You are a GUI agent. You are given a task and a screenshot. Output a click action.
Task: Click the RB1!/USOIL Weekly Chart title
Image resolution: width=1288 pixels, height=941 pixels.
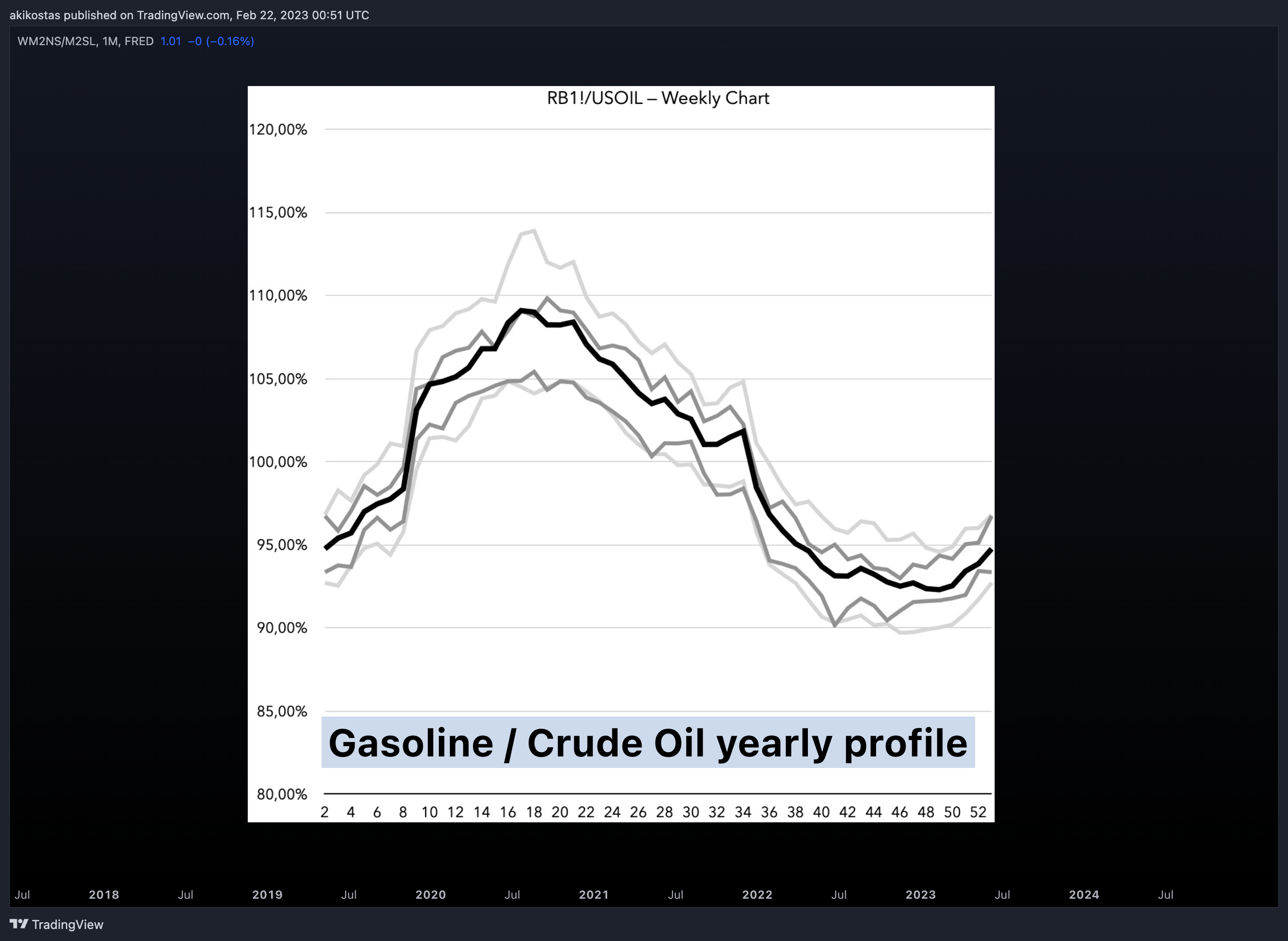click(658, 98)
